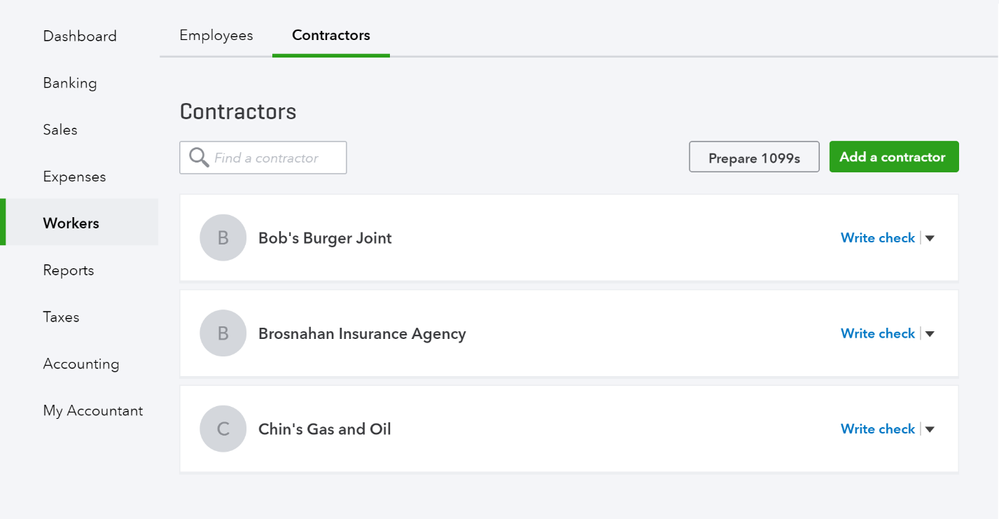Screen dimensions: 999x519
Task: Open the Expenses sidebar section
Action: 74,177
